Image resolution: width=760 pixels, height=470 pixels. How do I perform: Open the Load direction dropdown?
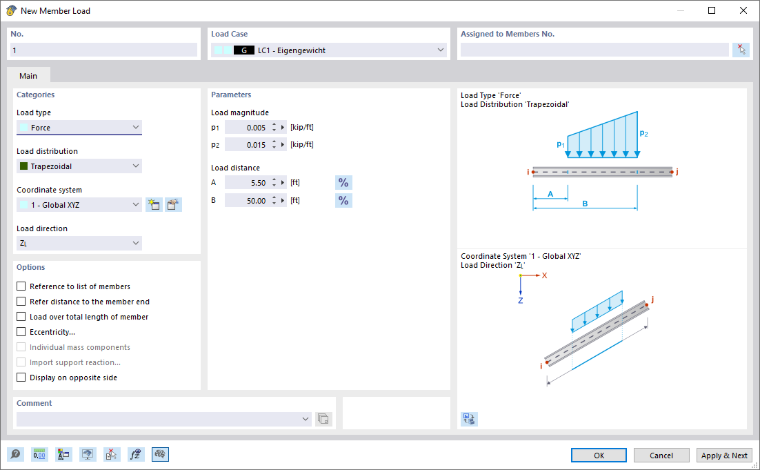pyautogui.click(x=79, y=243)
